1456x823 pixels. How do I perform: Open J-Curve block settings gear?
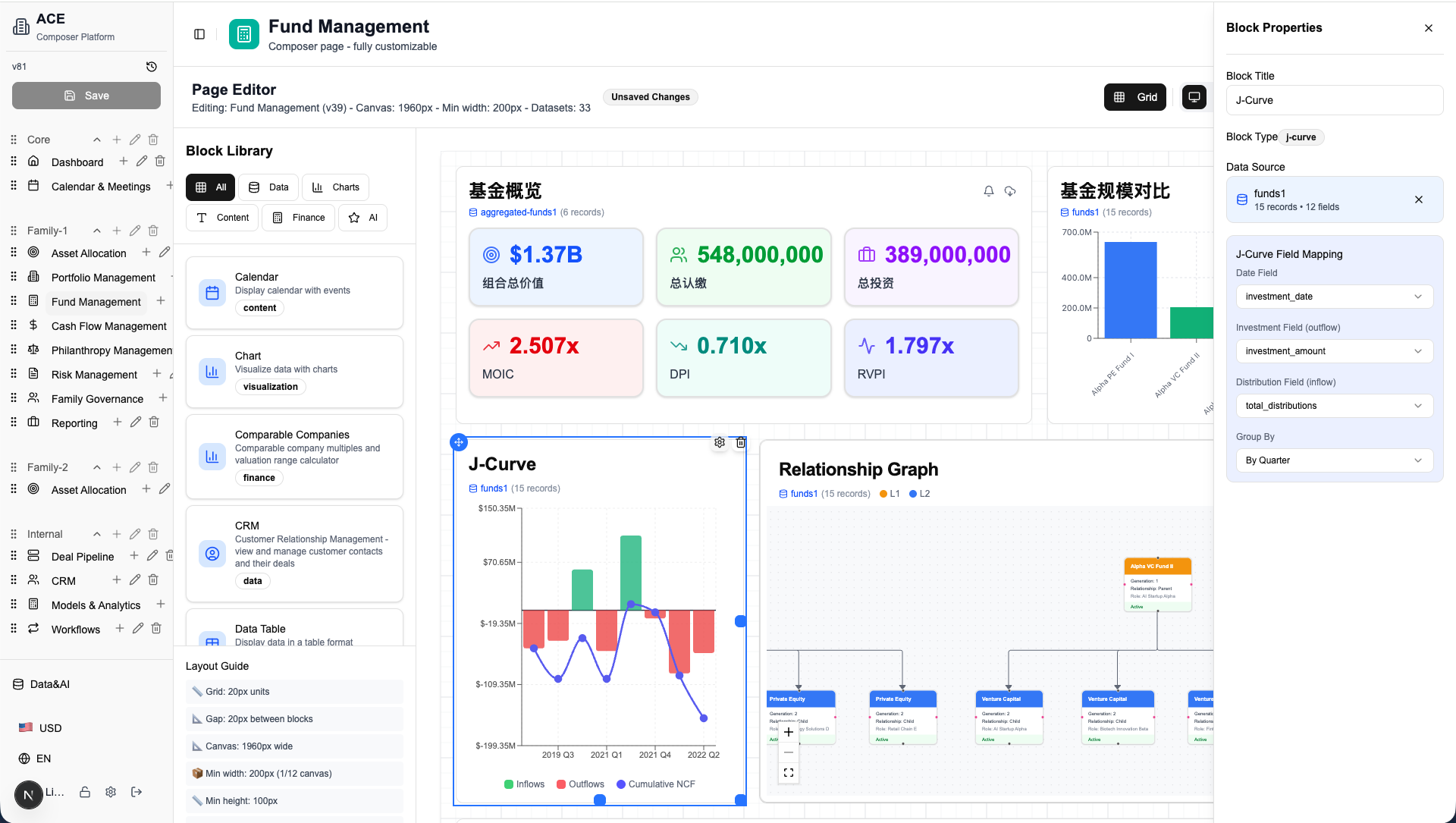pos(720,442)
